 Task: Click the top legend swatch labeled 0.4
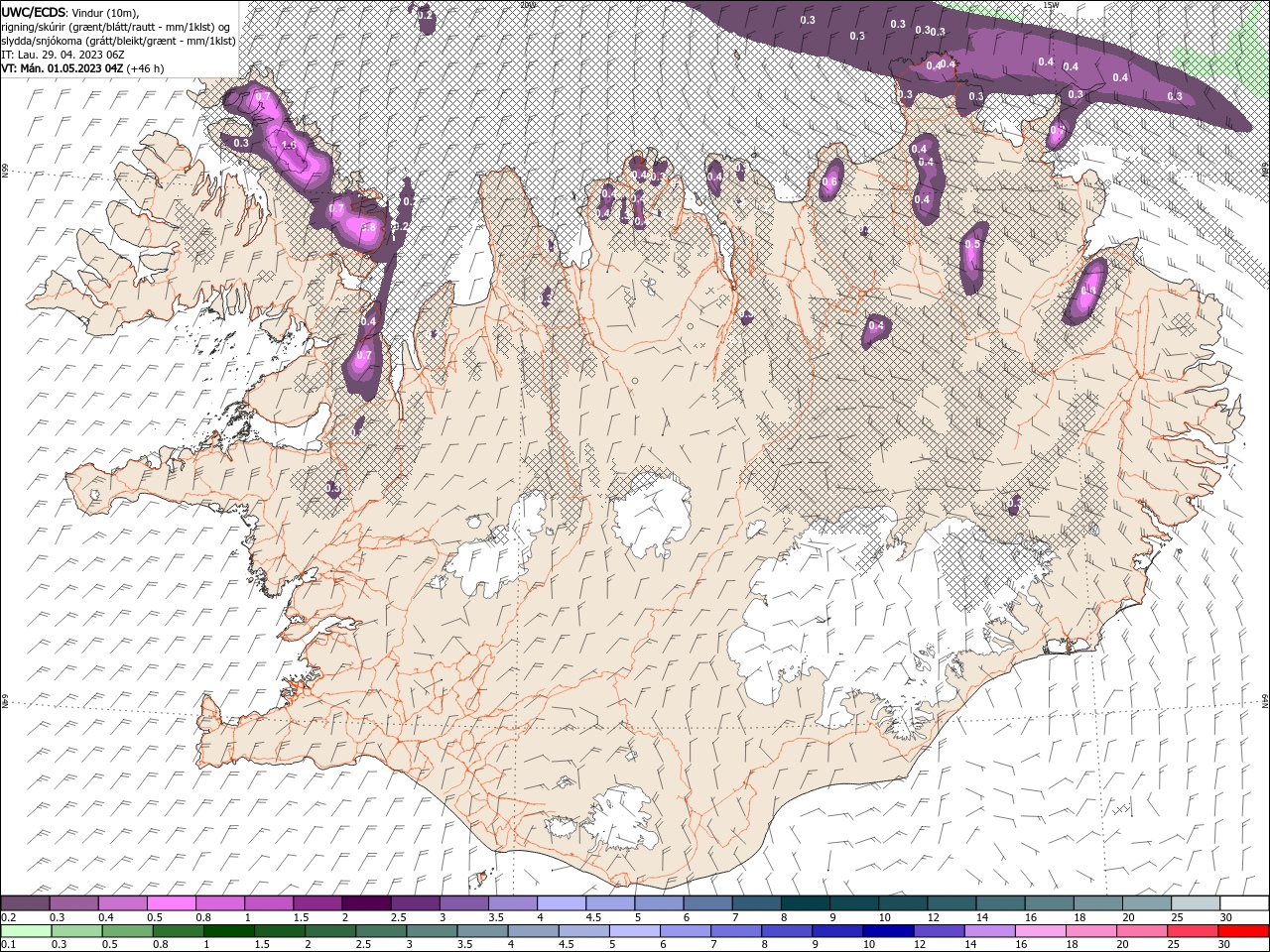(122, 903)
